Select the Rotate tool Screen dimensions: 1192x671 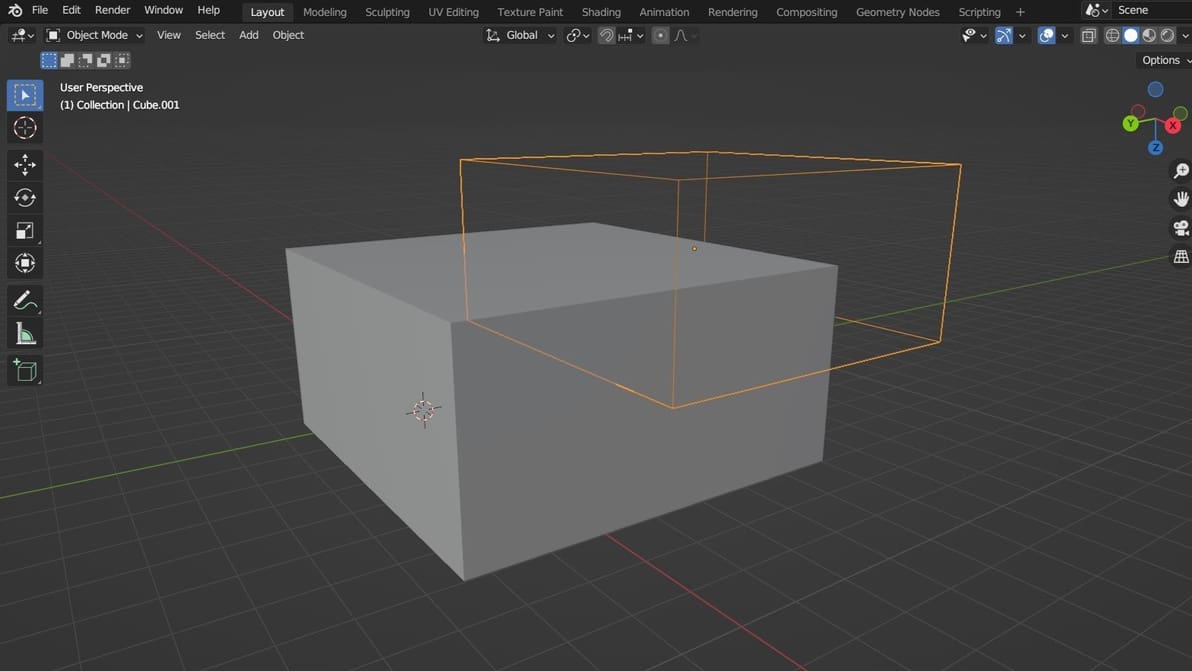point(24,197)
